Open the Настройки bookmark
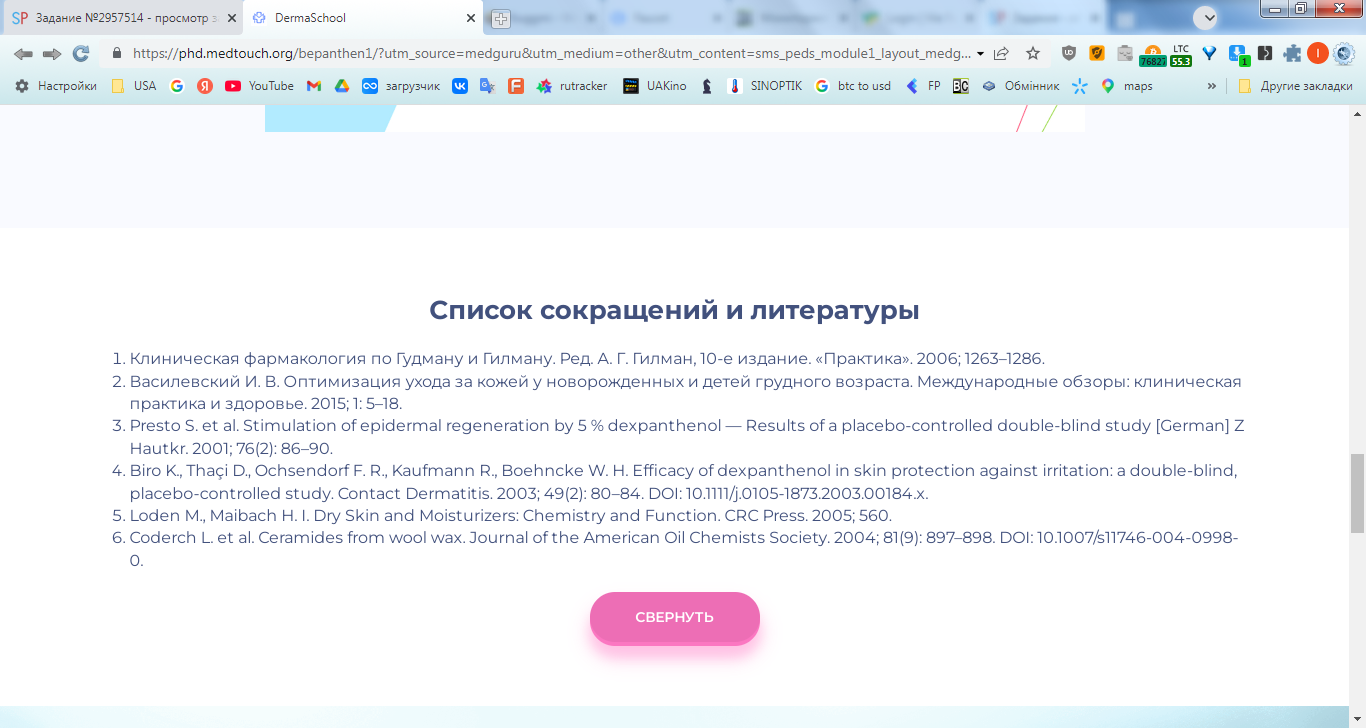 (x=56, y=86)
